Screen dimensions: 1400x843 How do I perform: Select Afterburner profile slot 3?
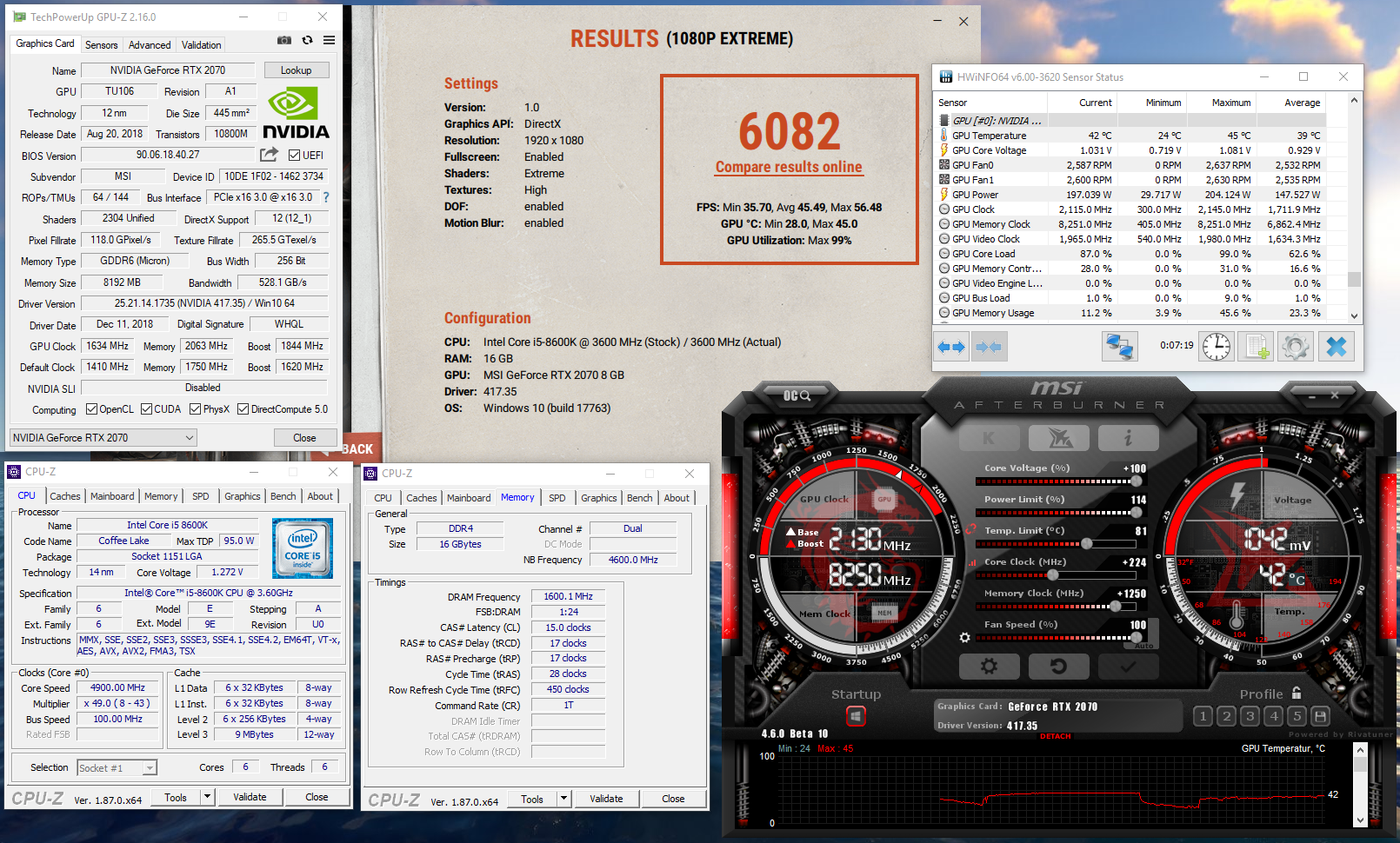tap(1250, 716)
